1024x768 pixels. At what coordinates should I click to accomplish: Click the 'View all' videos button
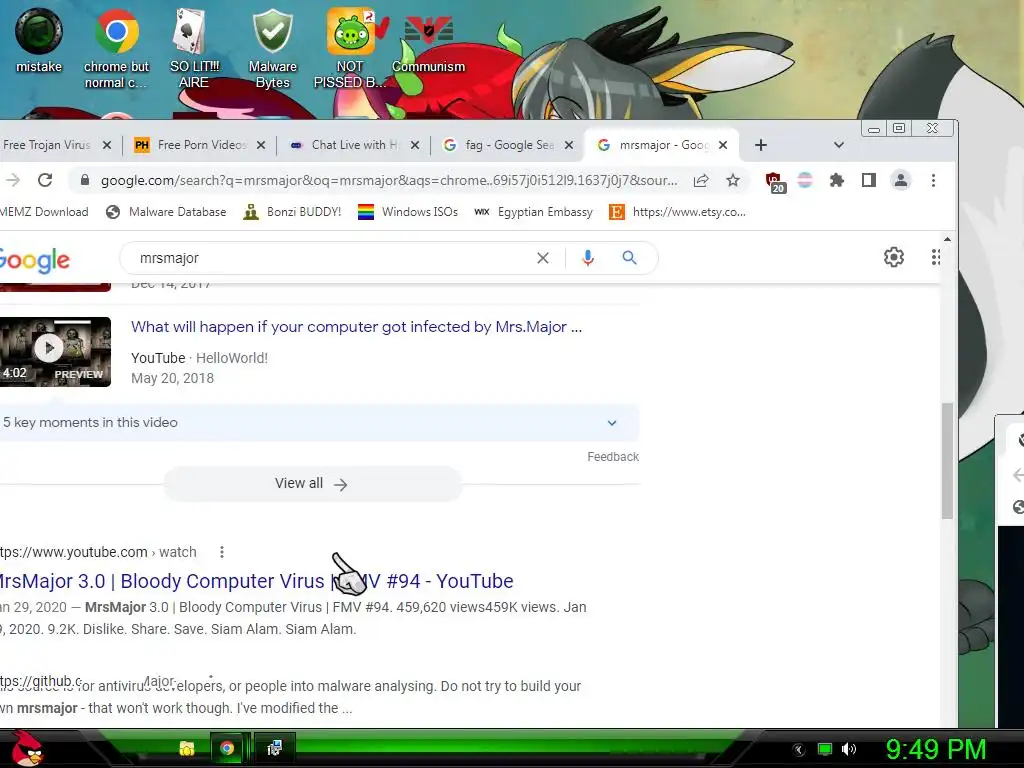click(313, 484)
